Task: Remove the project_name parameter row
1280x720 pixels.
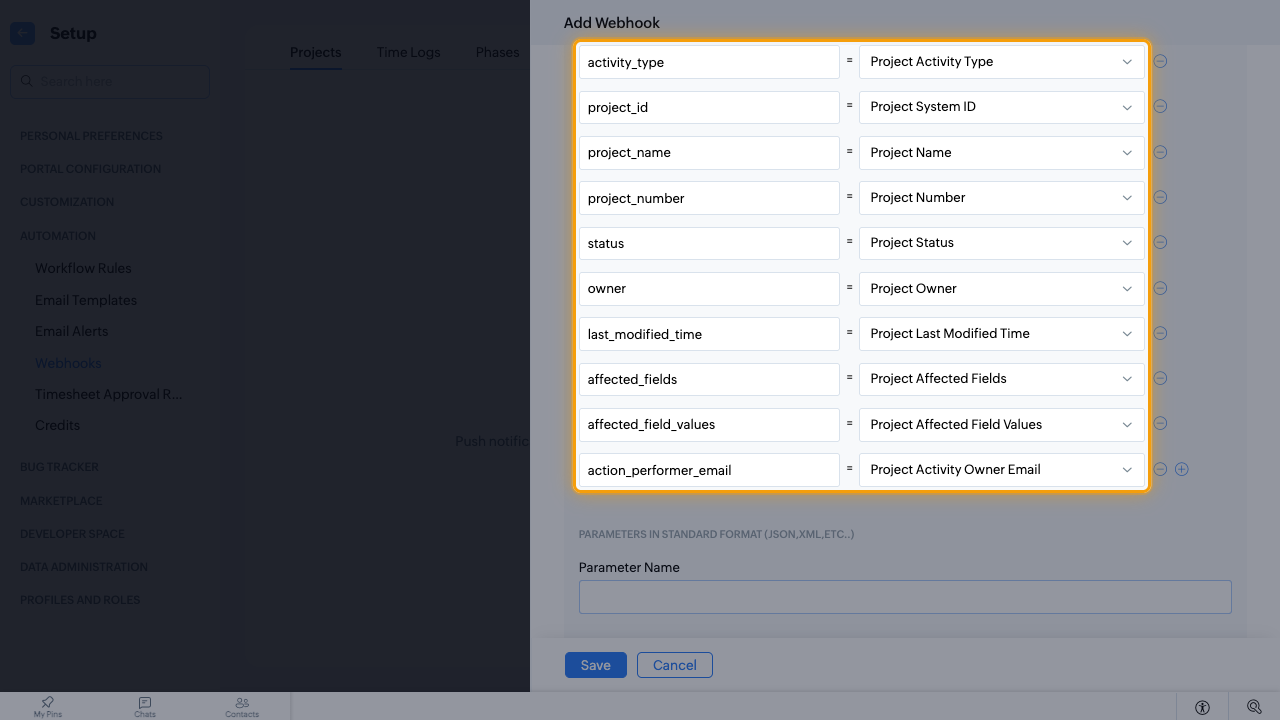Action: 1160,152
